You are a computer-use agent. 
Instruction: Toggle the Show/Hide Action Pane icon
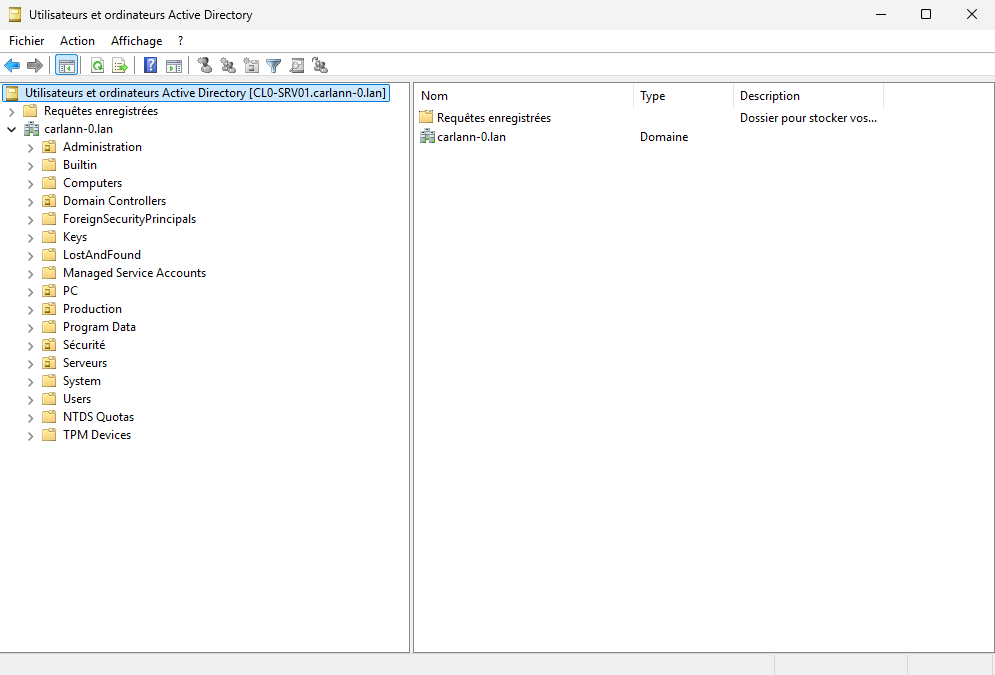coord(174,65)
